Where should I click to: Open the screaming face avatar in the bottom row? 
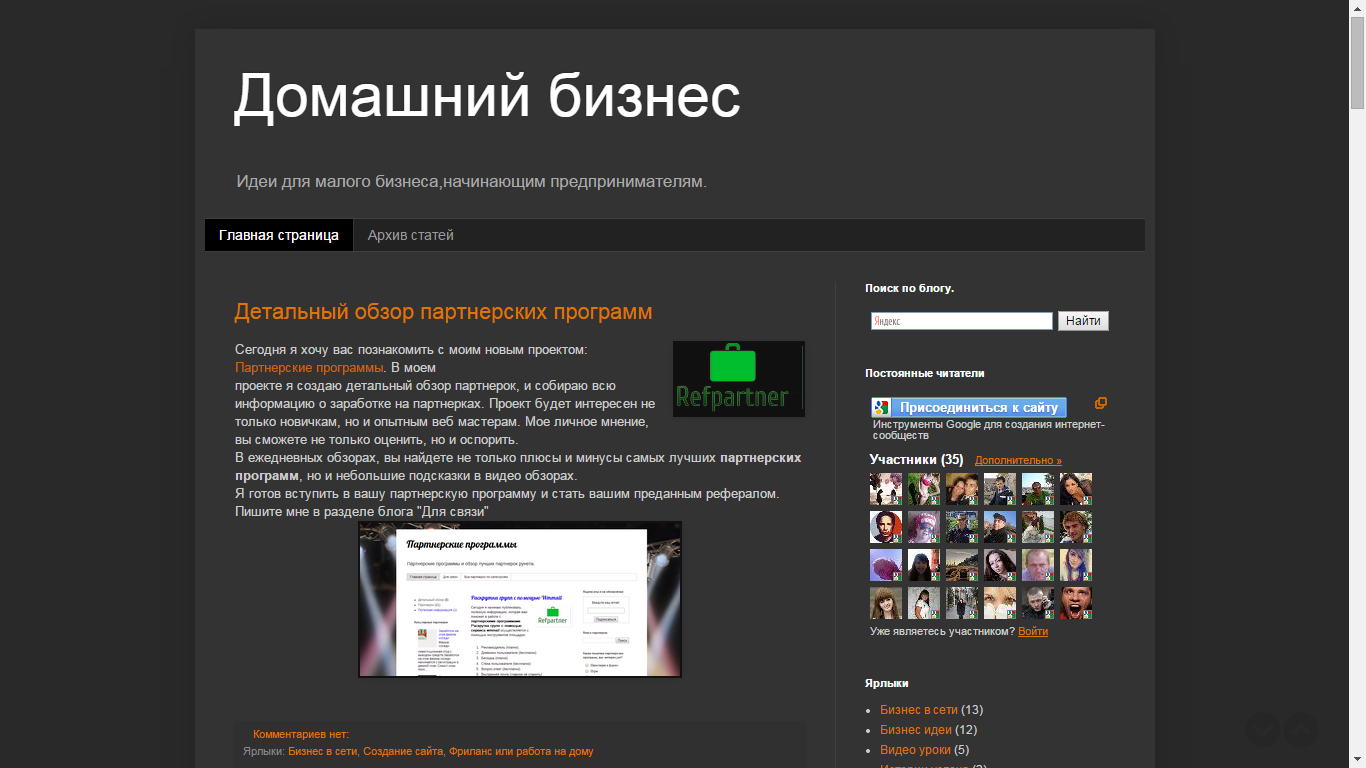(x=1076, y=603)
